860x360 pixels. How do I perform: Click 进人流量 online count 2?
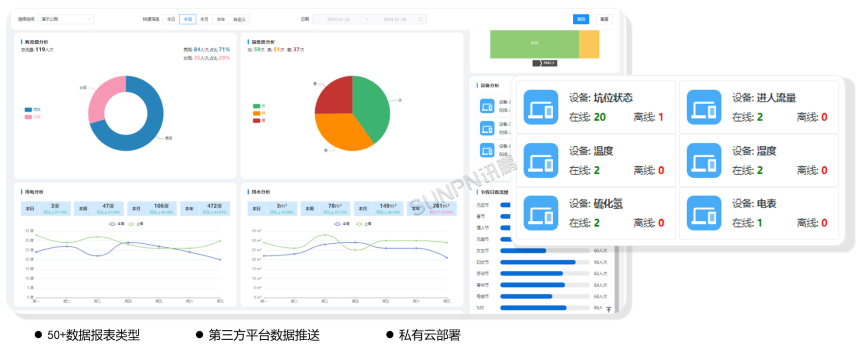(760, 117)
